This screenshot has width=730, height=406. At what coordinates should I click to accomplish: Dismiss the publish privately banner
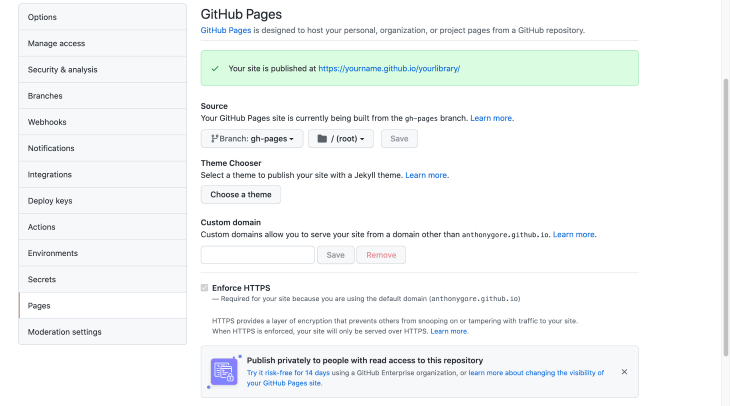624,372
